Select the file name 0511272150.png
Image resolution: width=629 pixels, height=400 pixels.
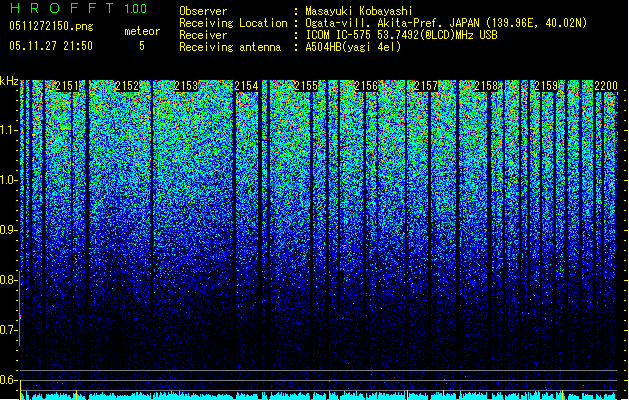51,26
